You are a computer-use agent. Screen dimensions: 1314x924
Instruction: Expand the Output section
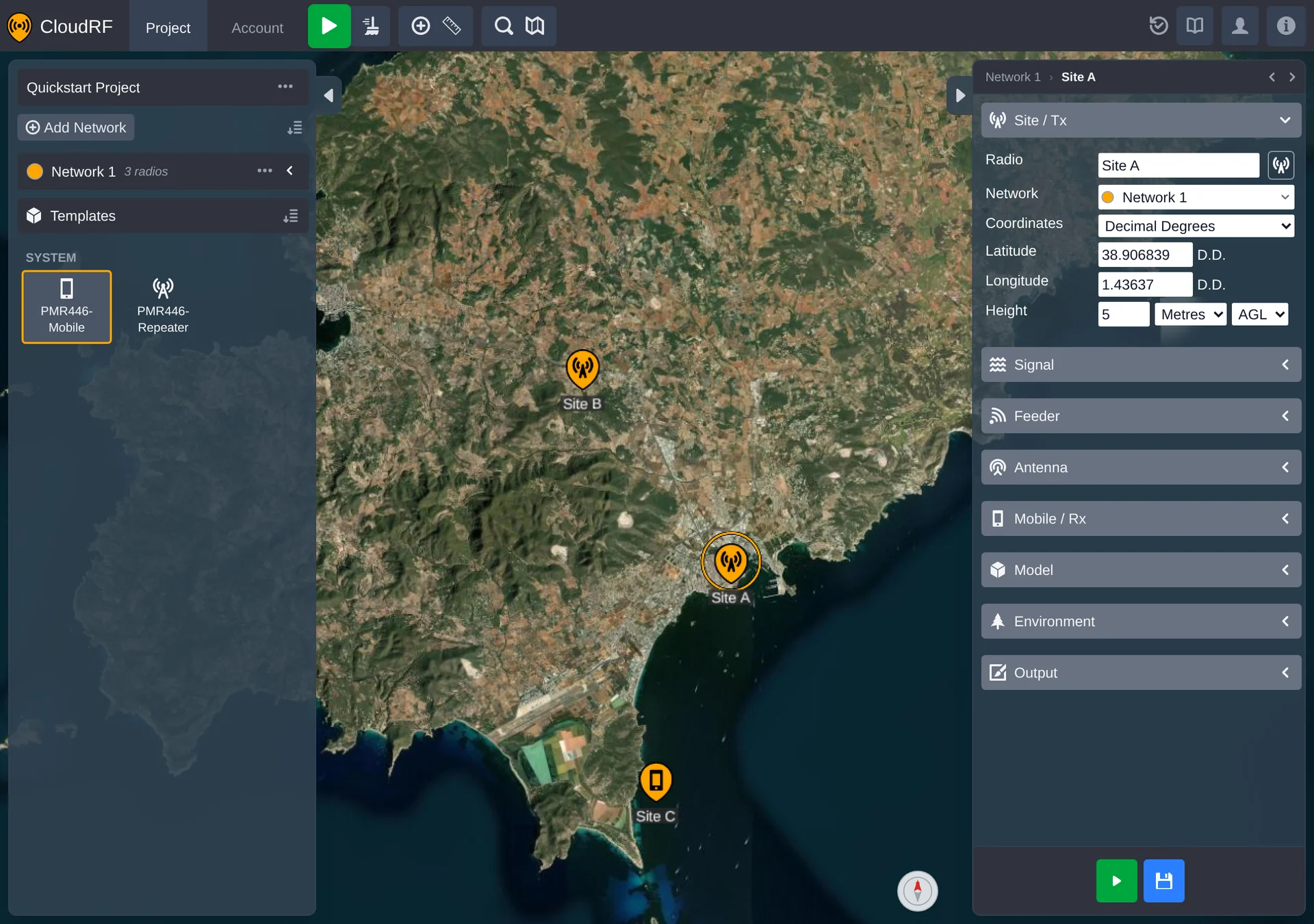[x=1141, y=673]
